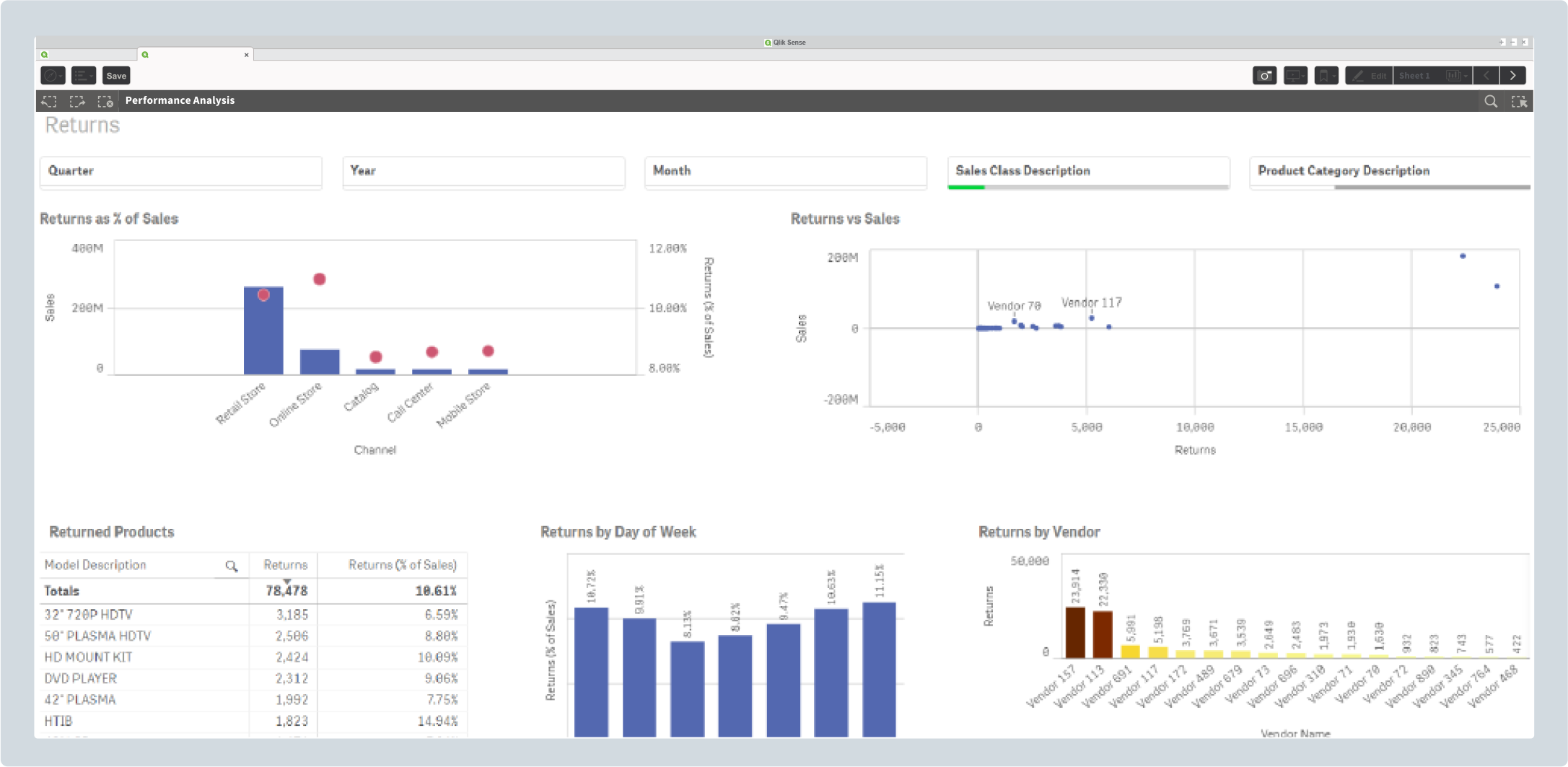The image size is (1568, 767).
Task: Select the 50" PLASMA HDTV row
Action: tap(253, 636)
